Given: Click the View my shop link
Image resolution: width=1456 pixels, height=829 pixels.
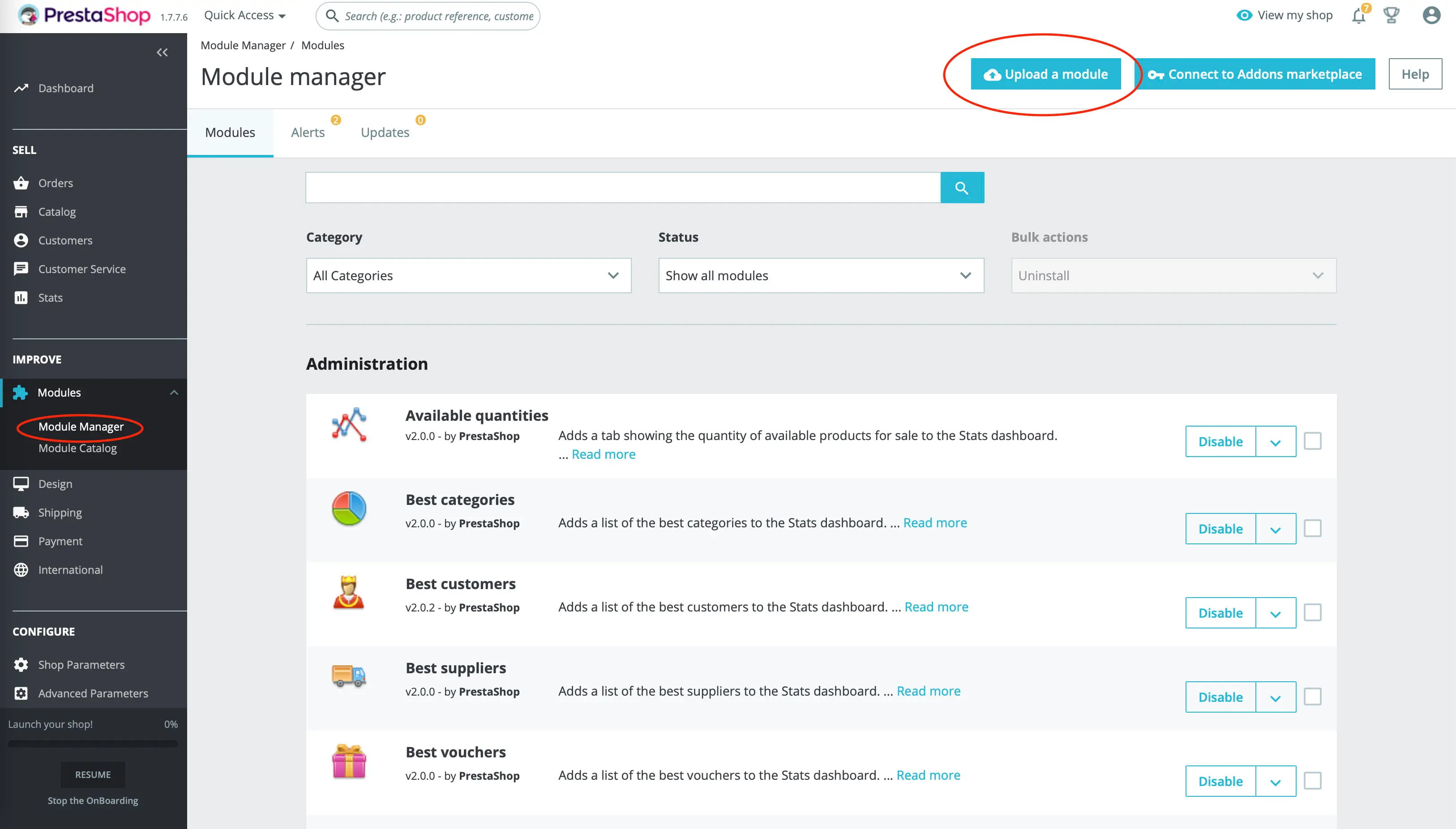Looking at the screenshot, I should [1295, 15].
